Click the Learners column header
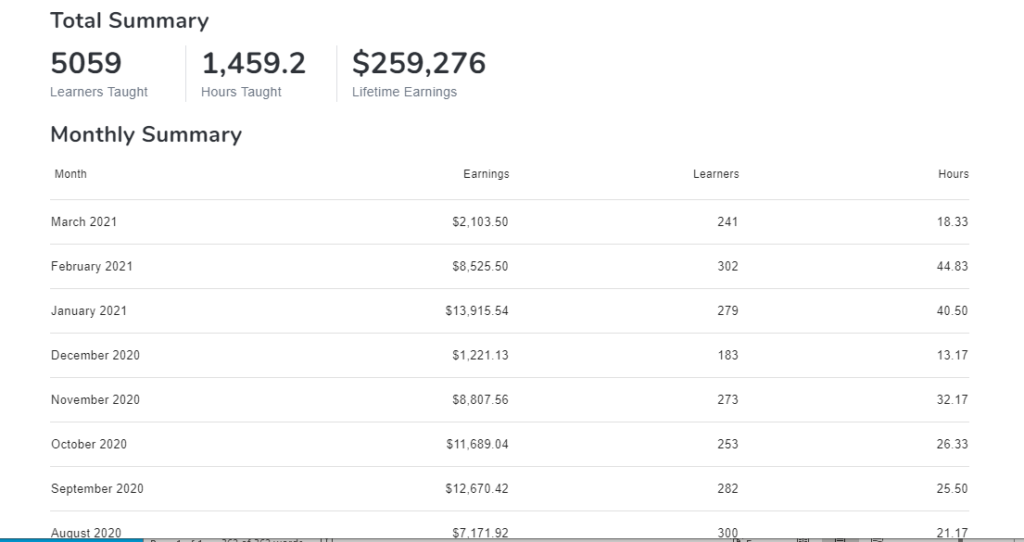Image resolution: width=1024 pixels, height=542 pixels. (x=715, y=174)
